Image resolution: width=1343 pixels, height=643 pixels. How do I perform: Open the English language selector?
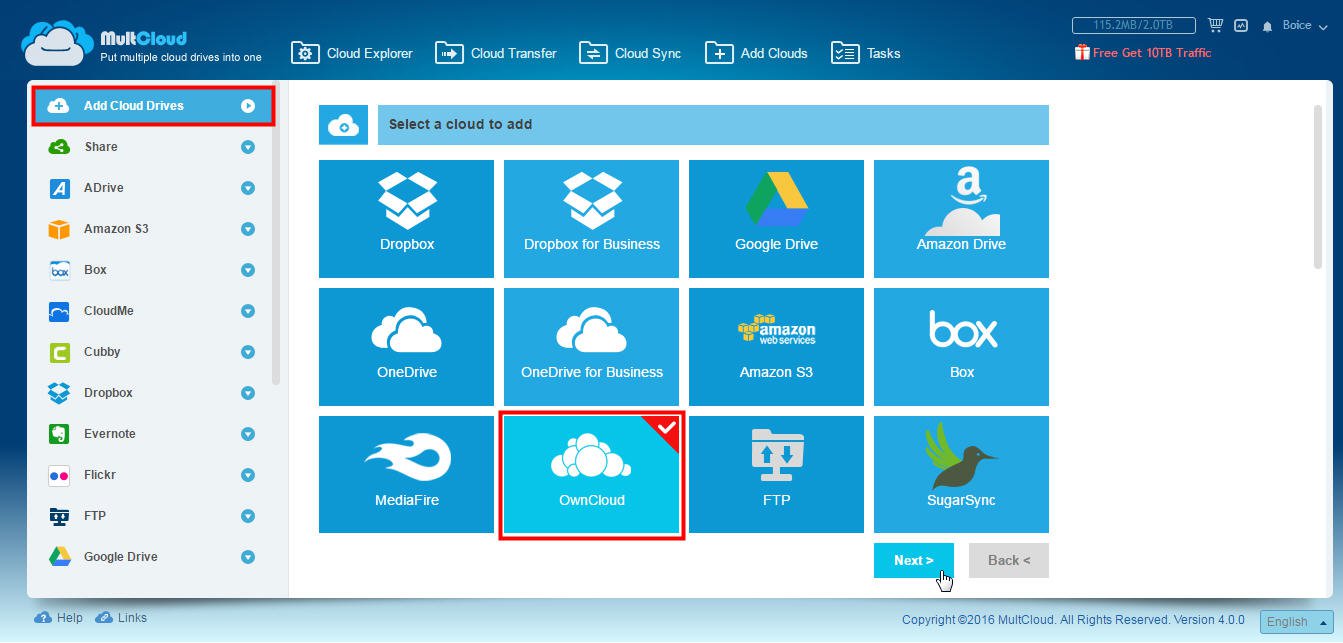point(1296,621)
